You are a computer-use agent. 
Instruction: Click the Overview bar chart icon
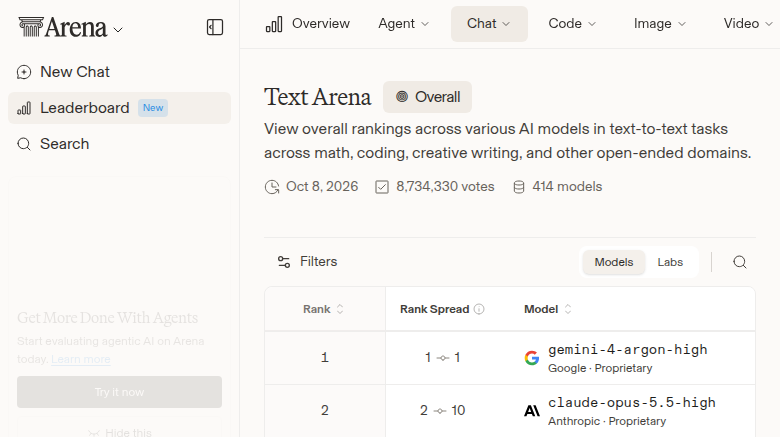[274, 24]
